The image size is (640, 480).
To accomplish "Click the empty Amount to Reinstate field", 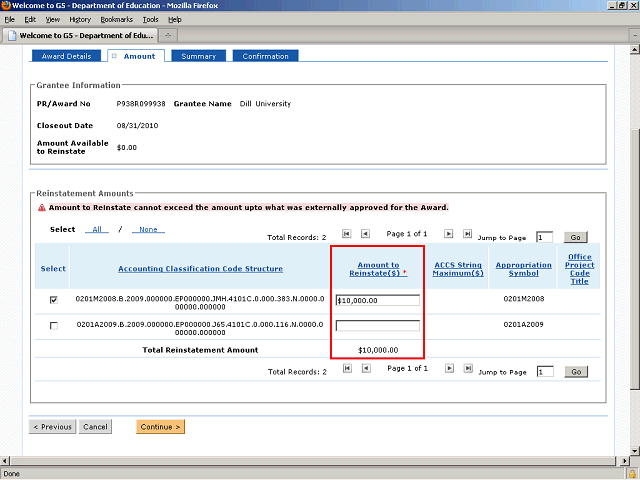I will click(x=377, y=326).
